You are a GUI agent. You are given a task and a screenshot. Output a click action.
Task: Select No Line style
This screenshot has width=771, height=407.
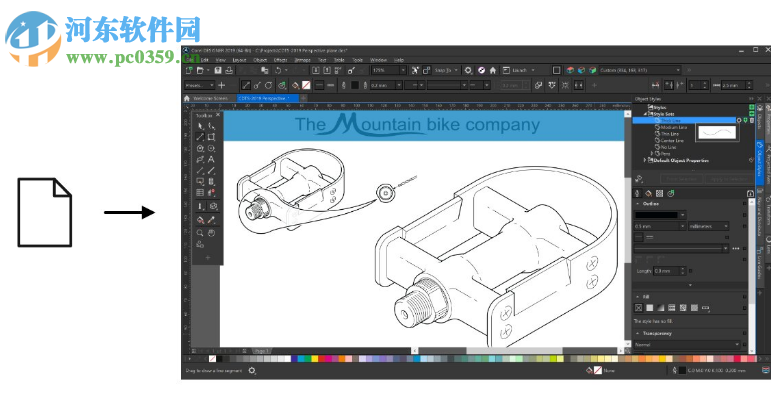click(x=668, y=147)
